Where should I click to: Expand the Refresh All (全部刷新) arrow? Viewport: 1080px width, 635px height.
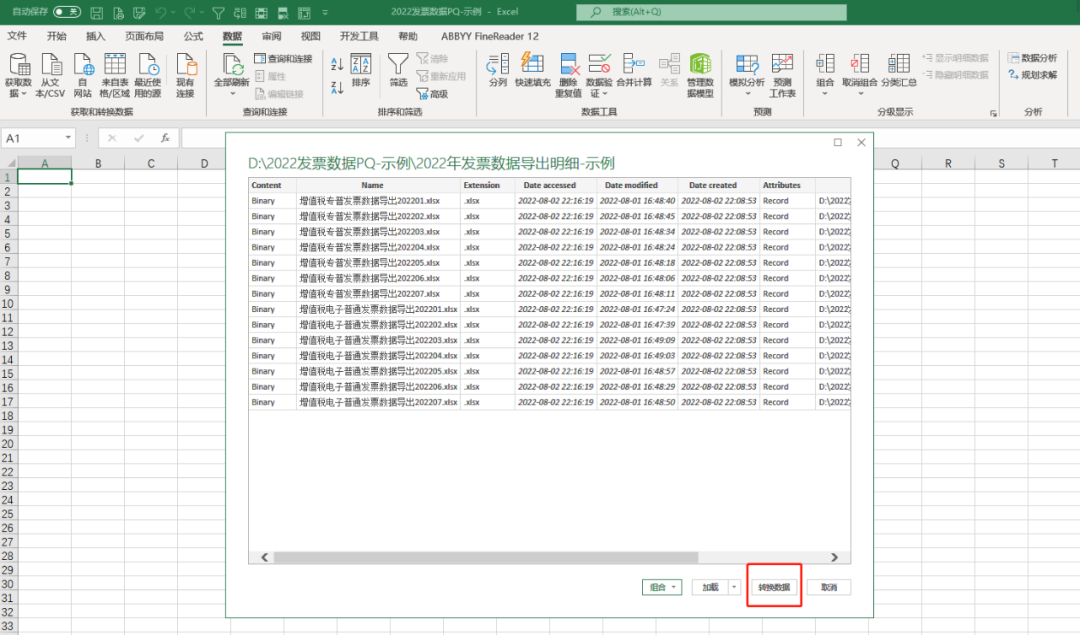232,94
